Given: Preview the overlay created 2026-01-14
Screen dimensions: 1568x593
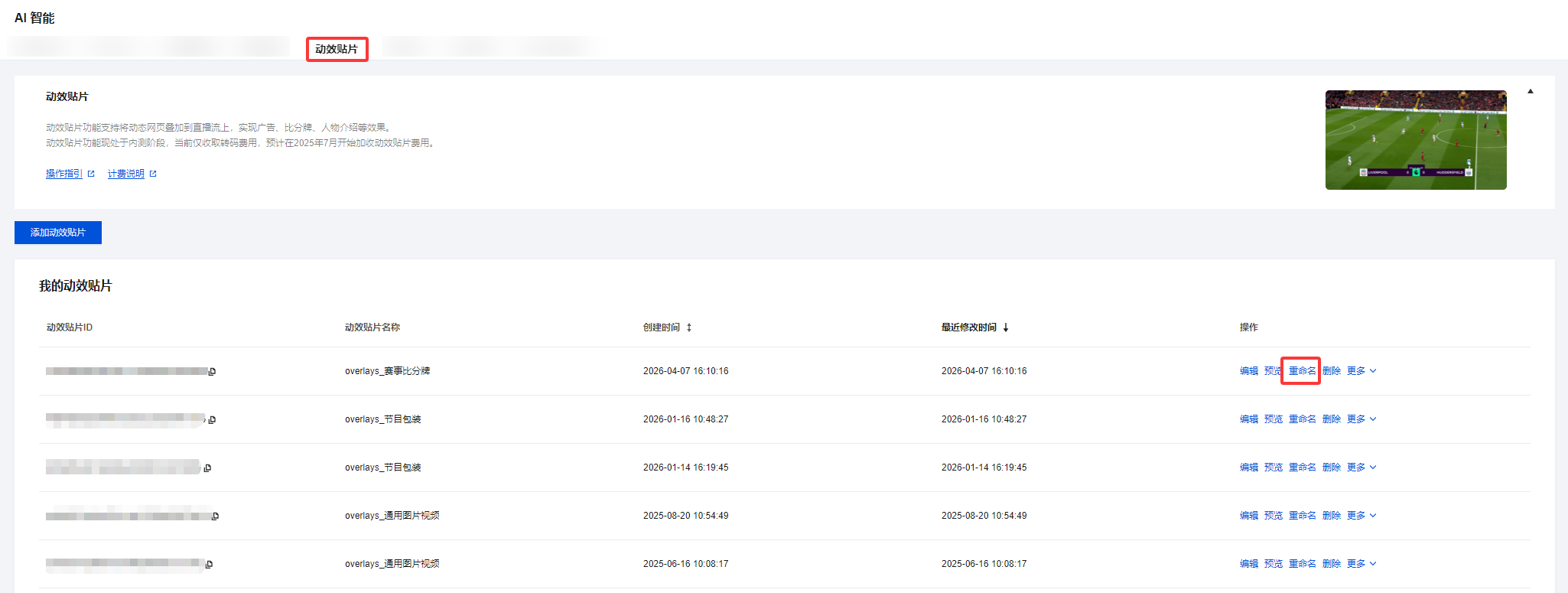Looking at the screenshot, I should coord(1274,468).
